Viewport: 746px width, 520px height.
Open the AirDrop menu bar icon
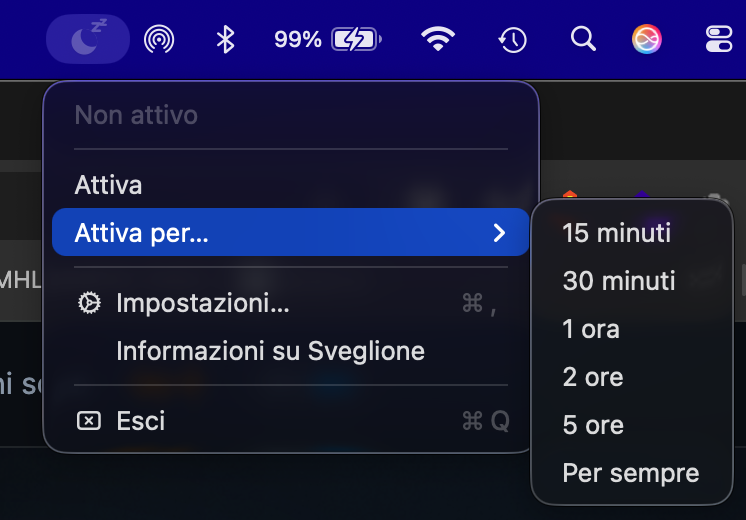(x=159, y=39)
